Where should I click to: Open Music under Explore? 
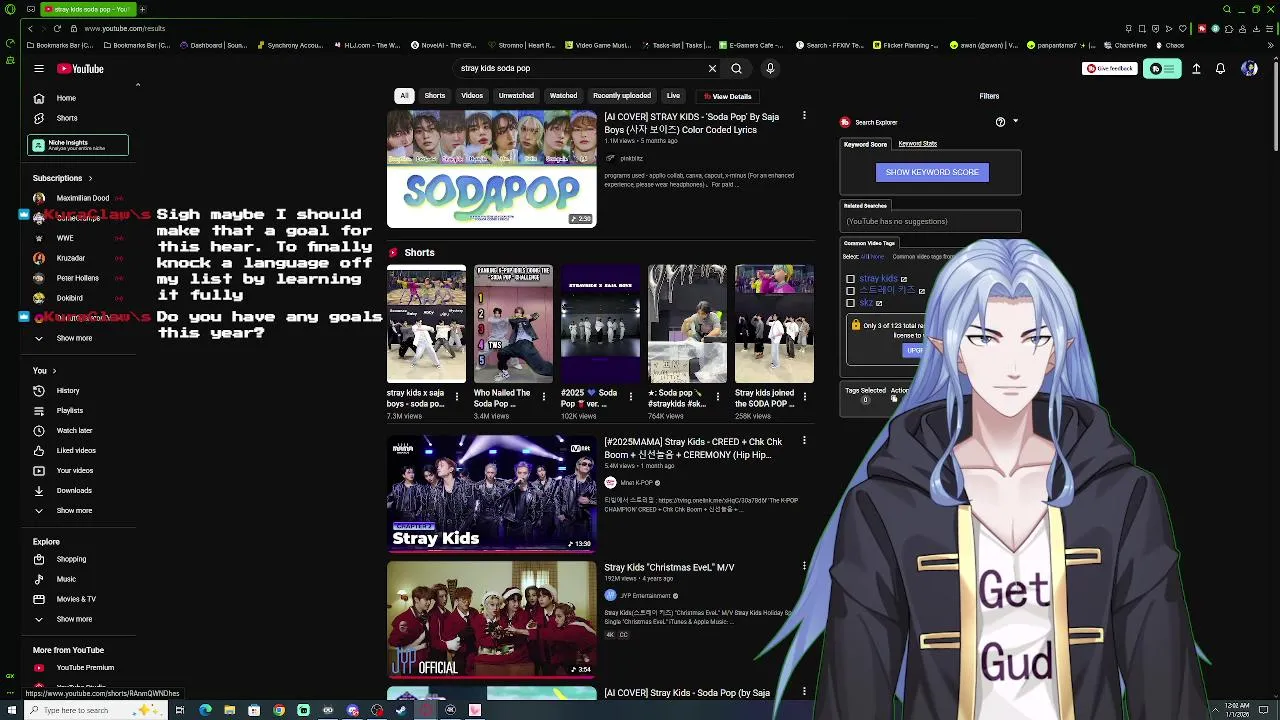coord(66,579)
